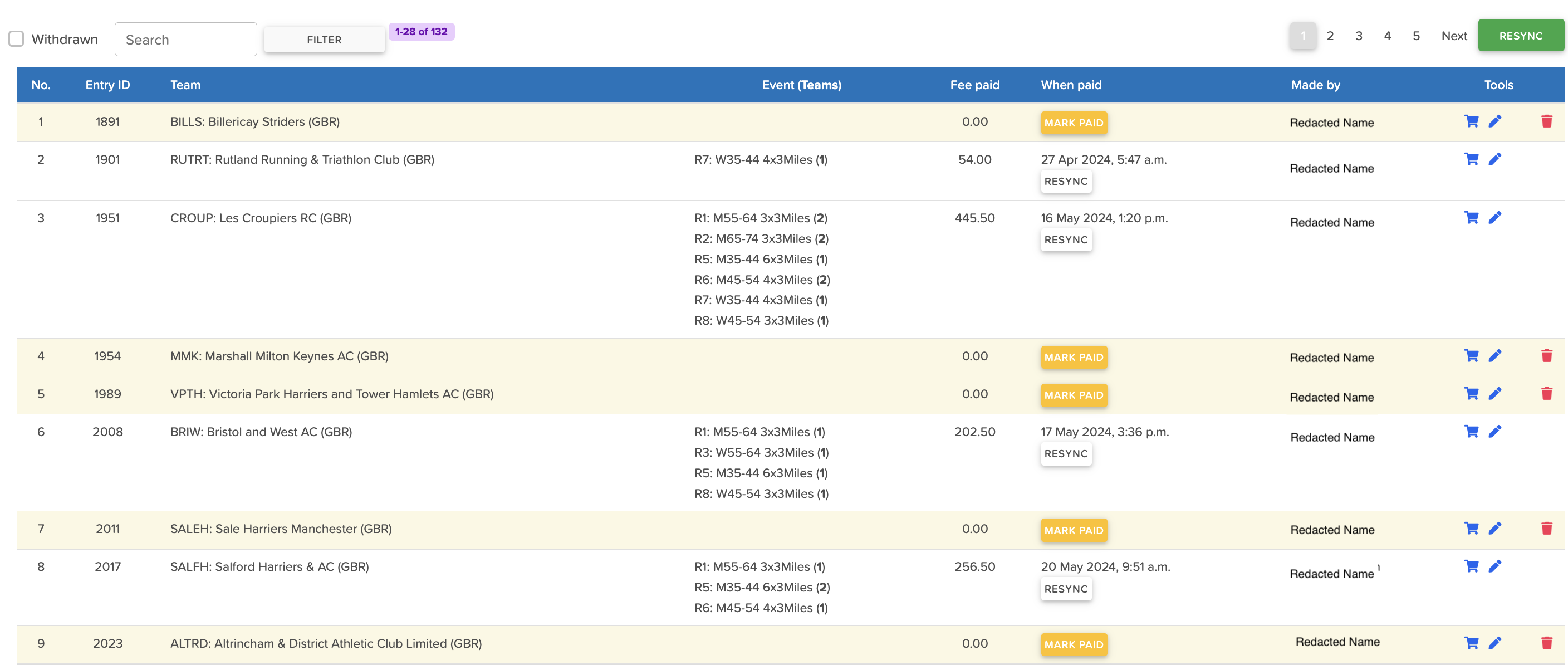Toggle the Withdrawn checkbox
This screenshot has width=1568, height=665.
point(17,39)
